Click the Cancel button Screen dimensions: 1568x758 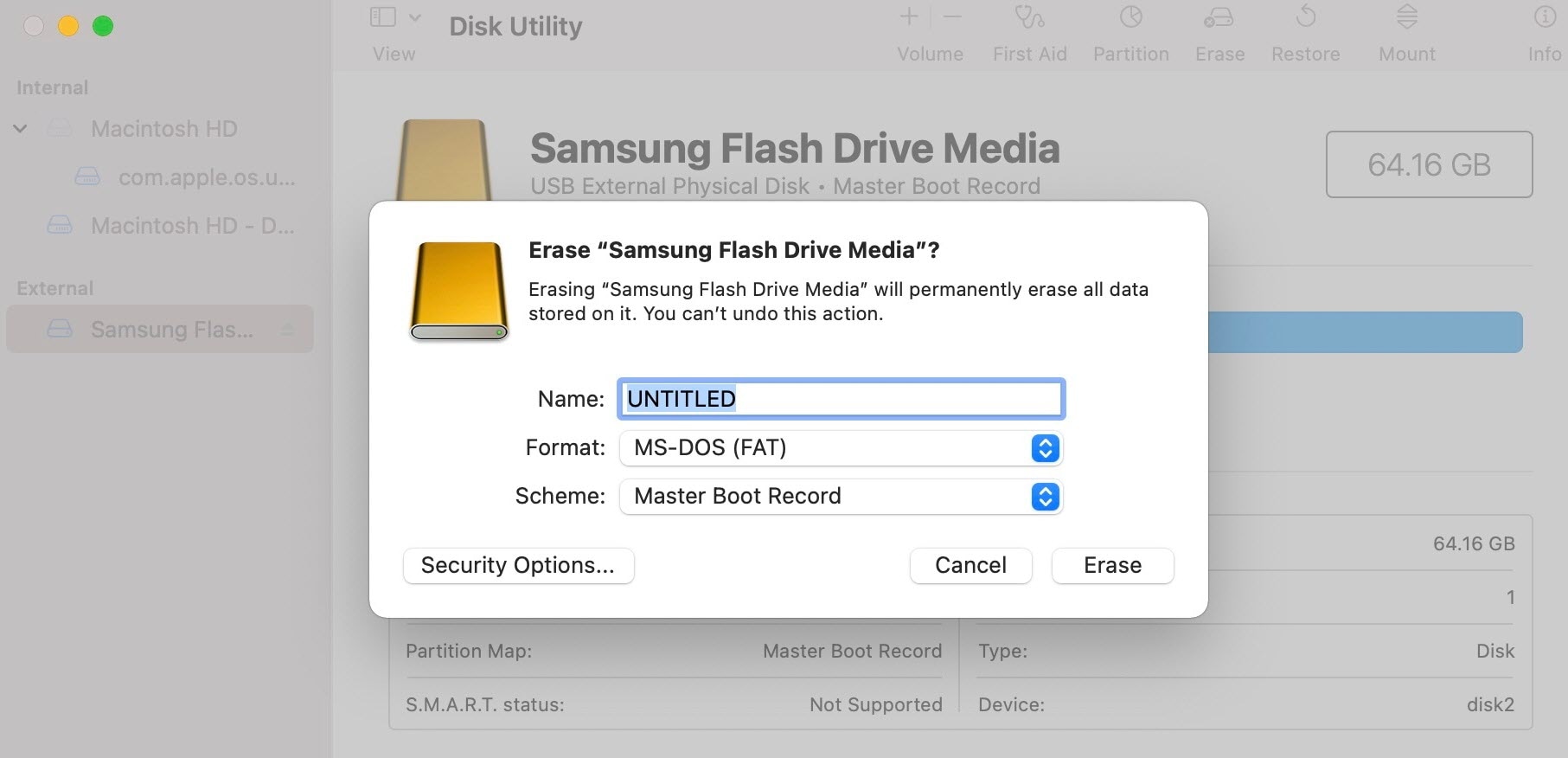pyautogui.click(x=970, y=566)
